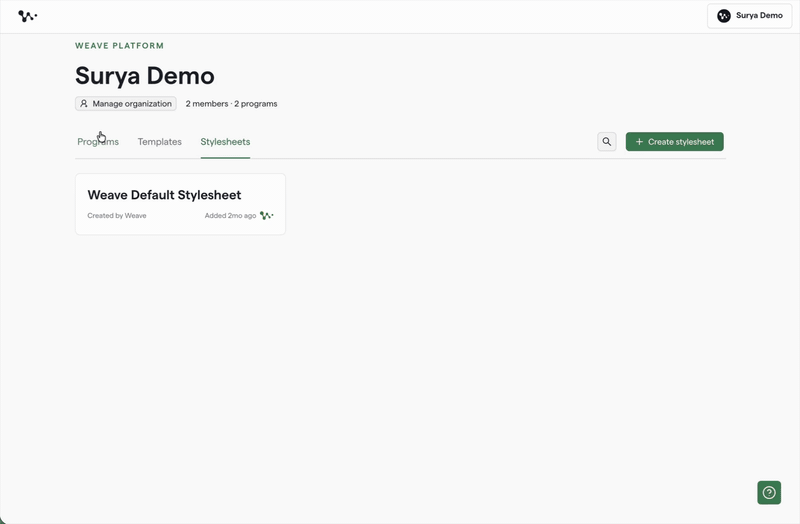Select the Stylesheets tab
Screen dimensions: 800x524
225,142
